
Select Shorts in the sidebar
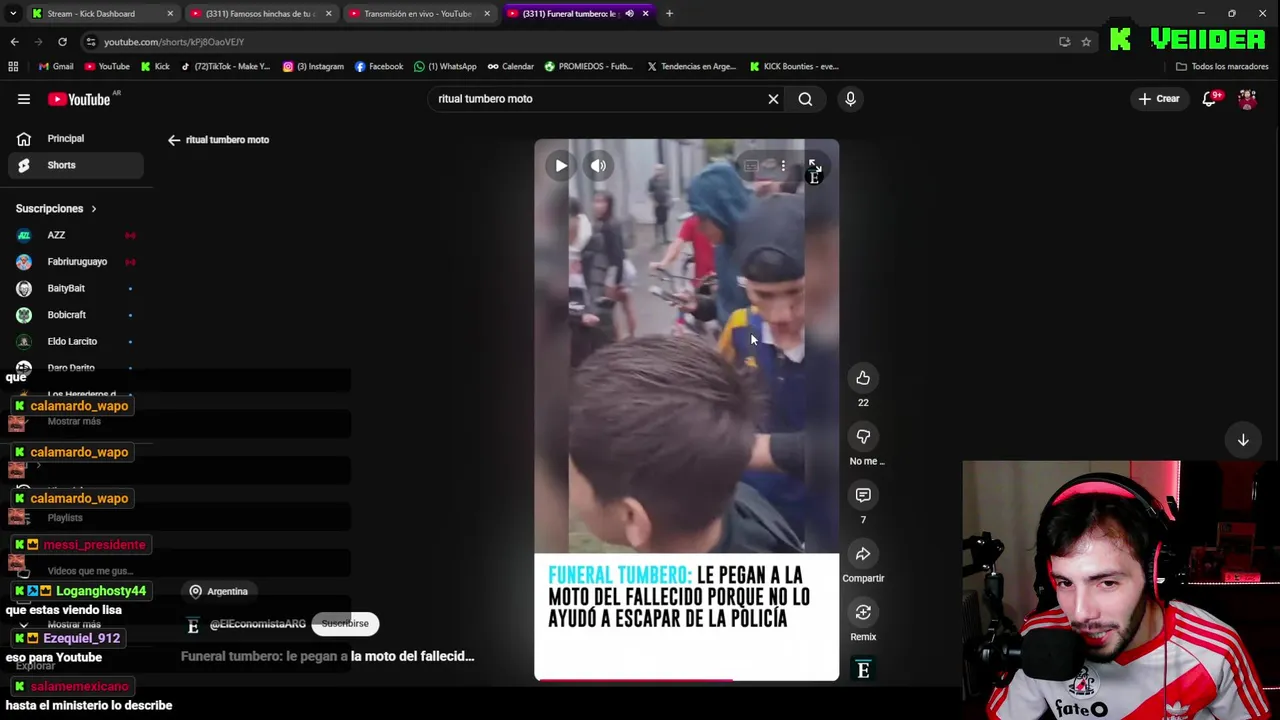[x=75, y=165]
